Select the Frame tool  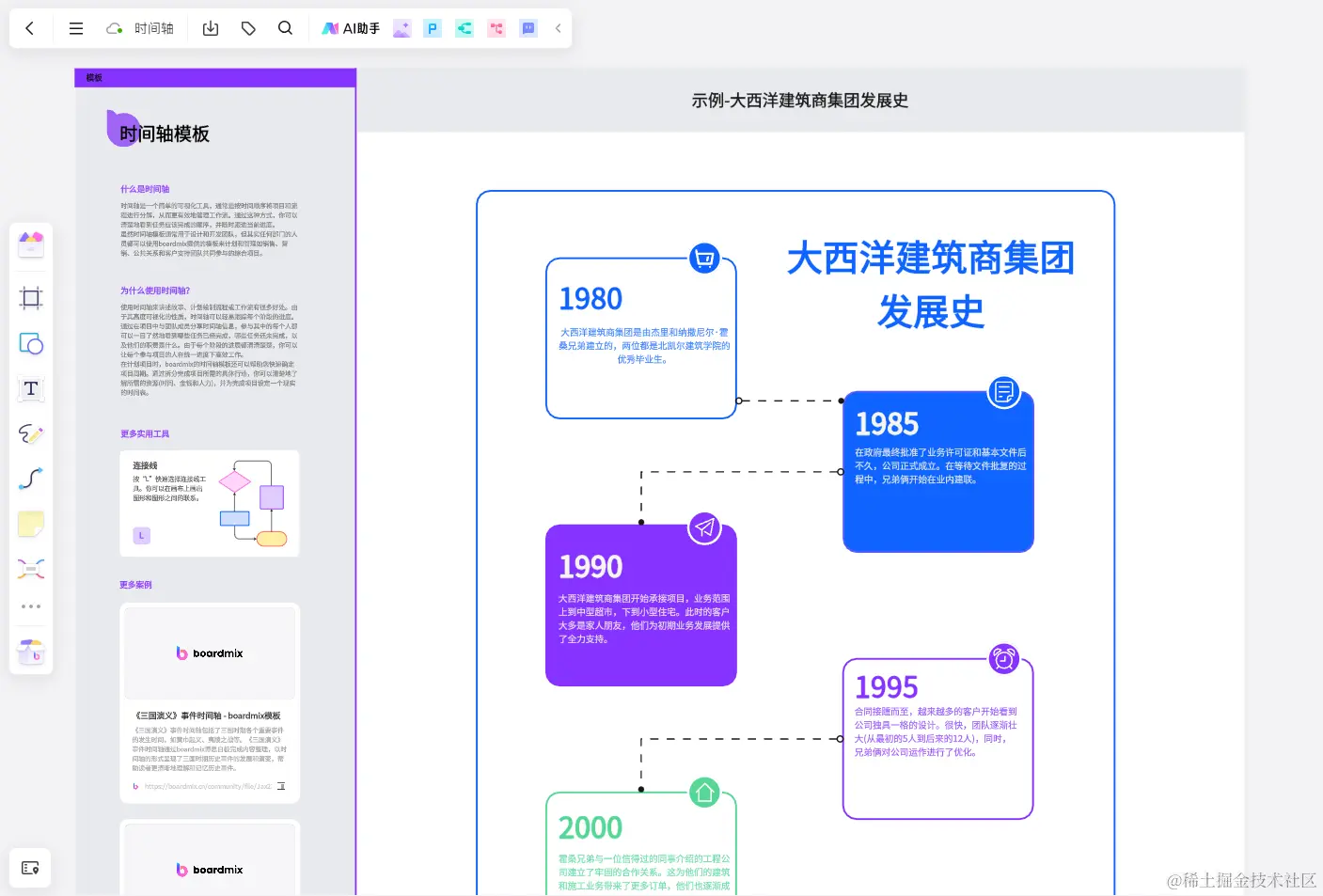(31, 297)
